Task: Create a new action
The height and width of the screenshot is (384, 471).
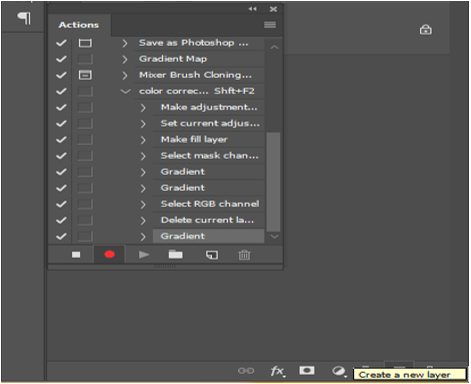Action: click(x=212, y=255)
